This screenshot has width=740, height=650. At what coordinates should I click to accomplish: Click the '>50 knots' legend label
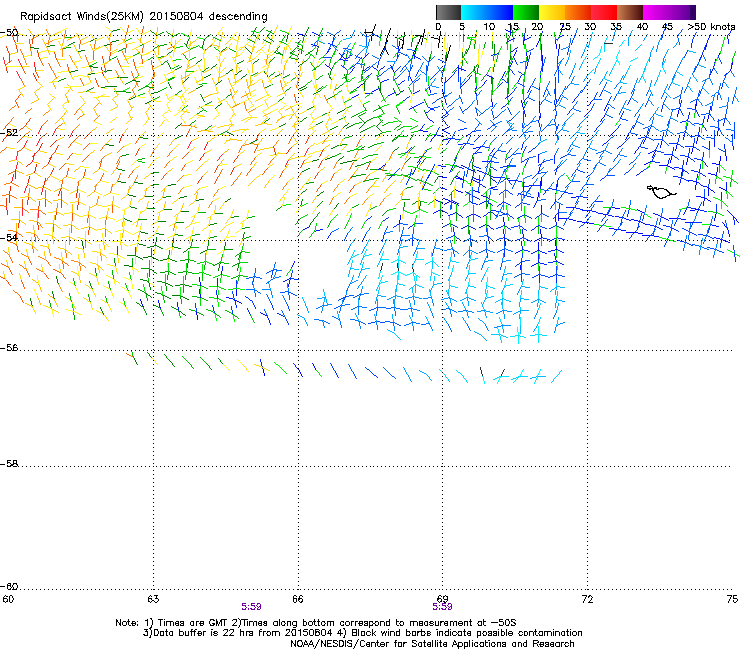coord(711,27)
